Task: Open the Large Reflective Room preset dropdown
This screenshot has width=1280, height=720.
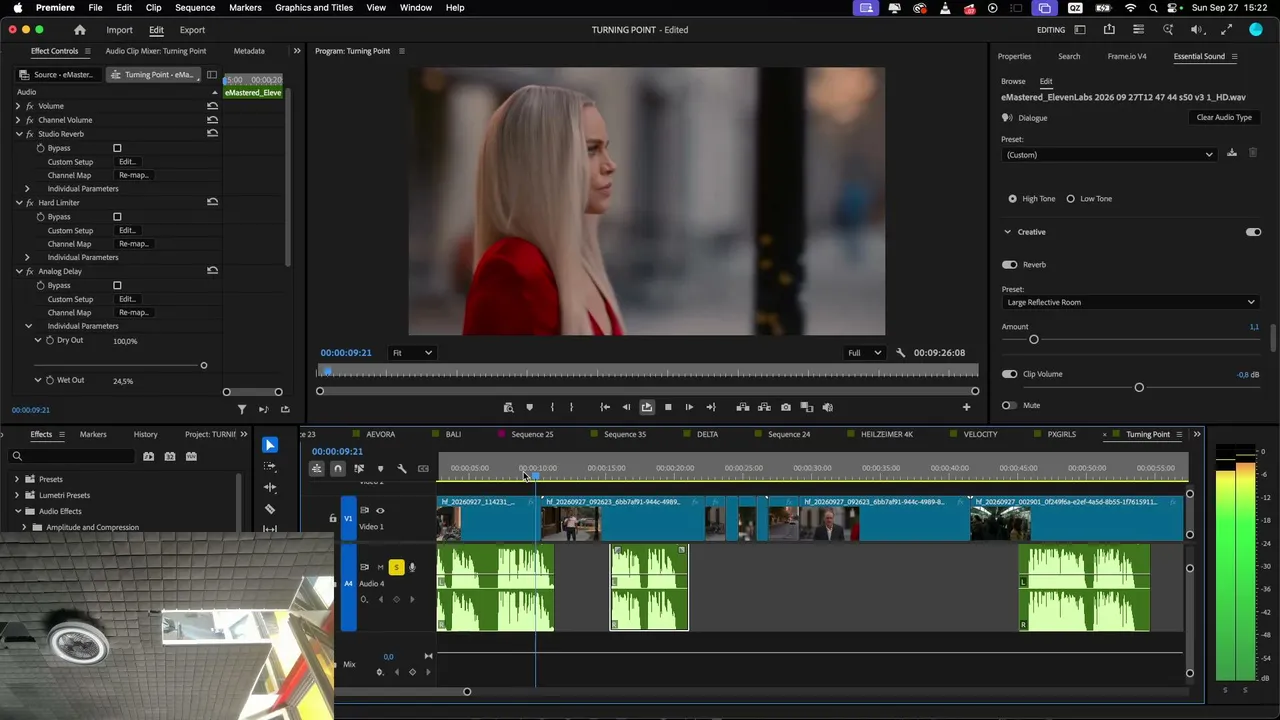Action: 1130,302
